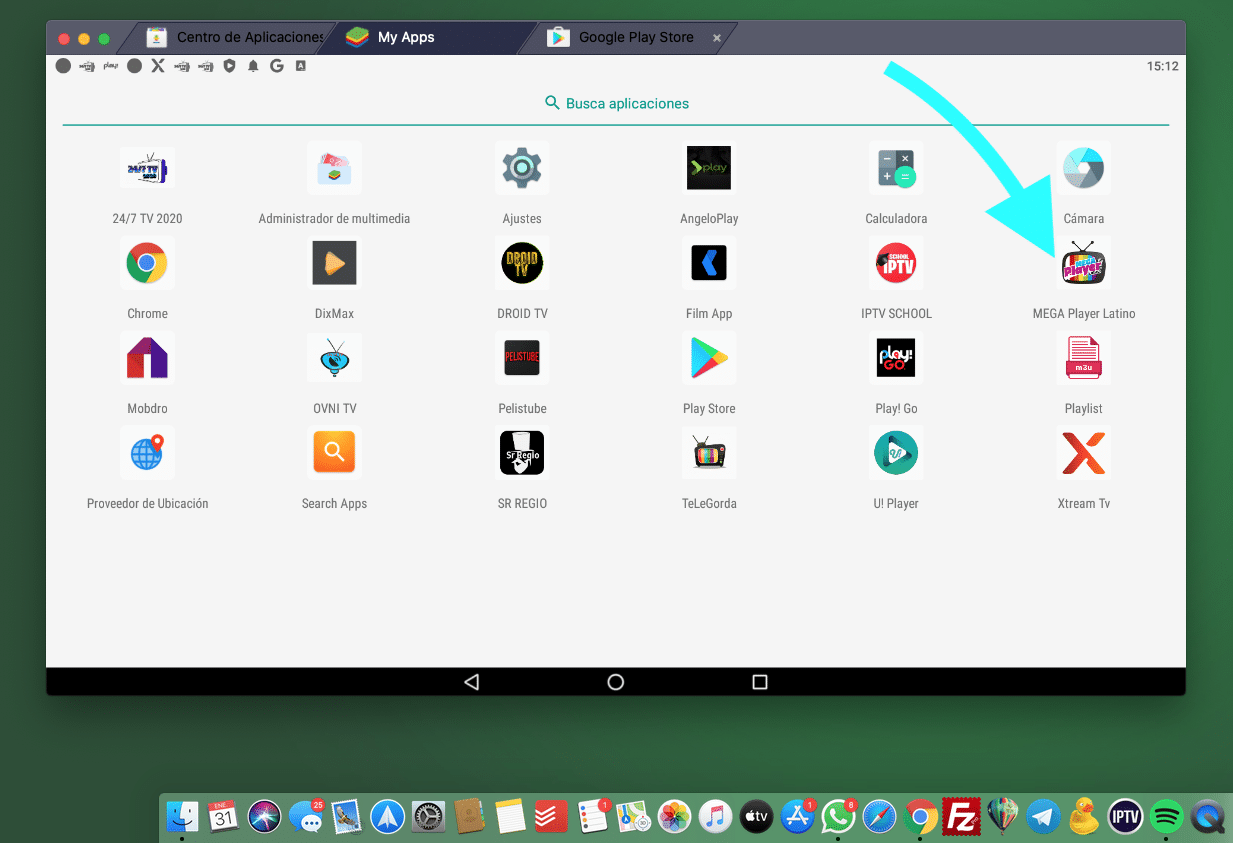
Task: Open the IPTV SCHOOL application
Action: (x=896, y=263)
